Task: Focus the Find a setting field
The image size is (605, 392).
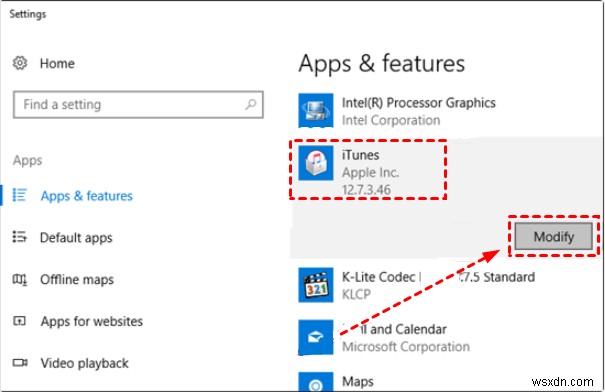Action: click(138, 105)
